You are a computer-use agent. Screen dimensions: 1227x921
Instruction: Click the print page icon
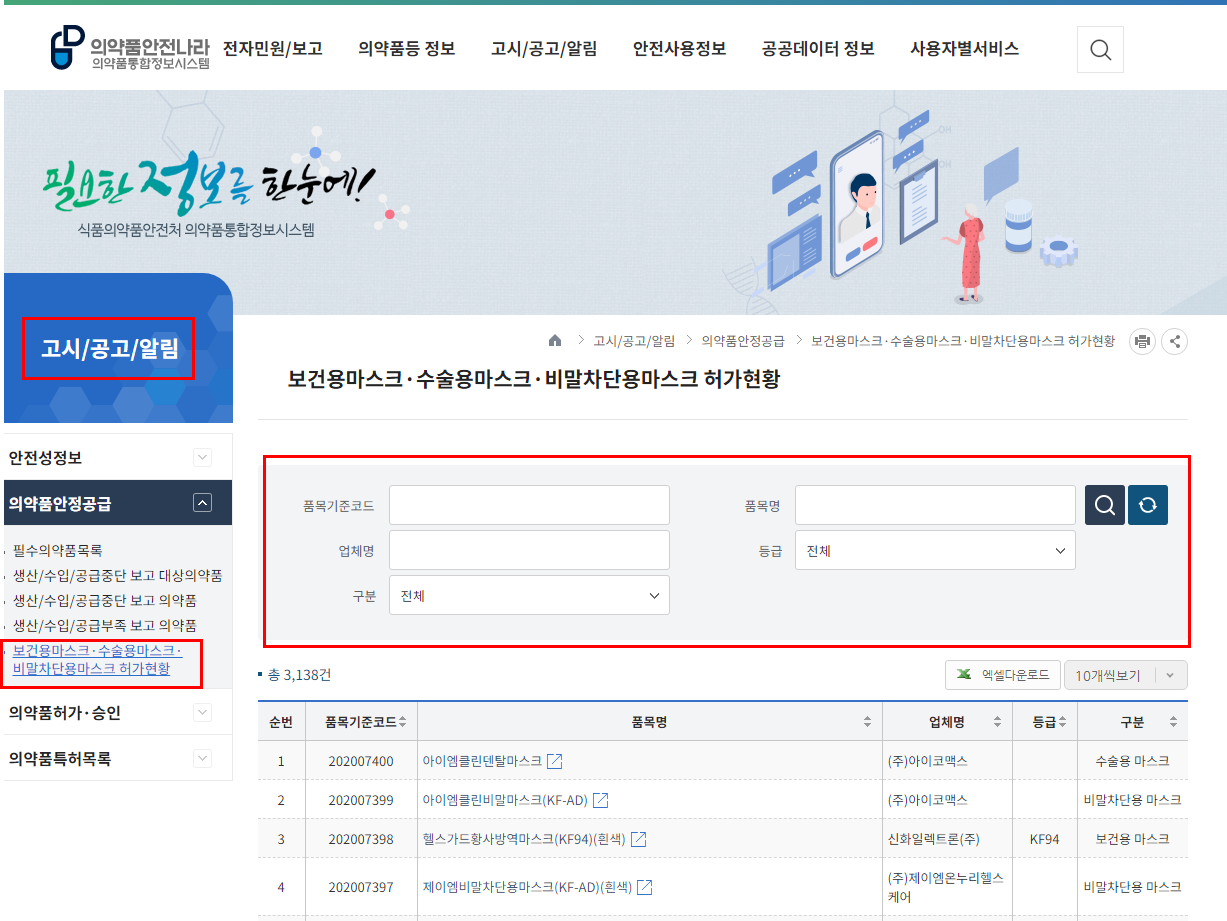tap(1142, 341)
